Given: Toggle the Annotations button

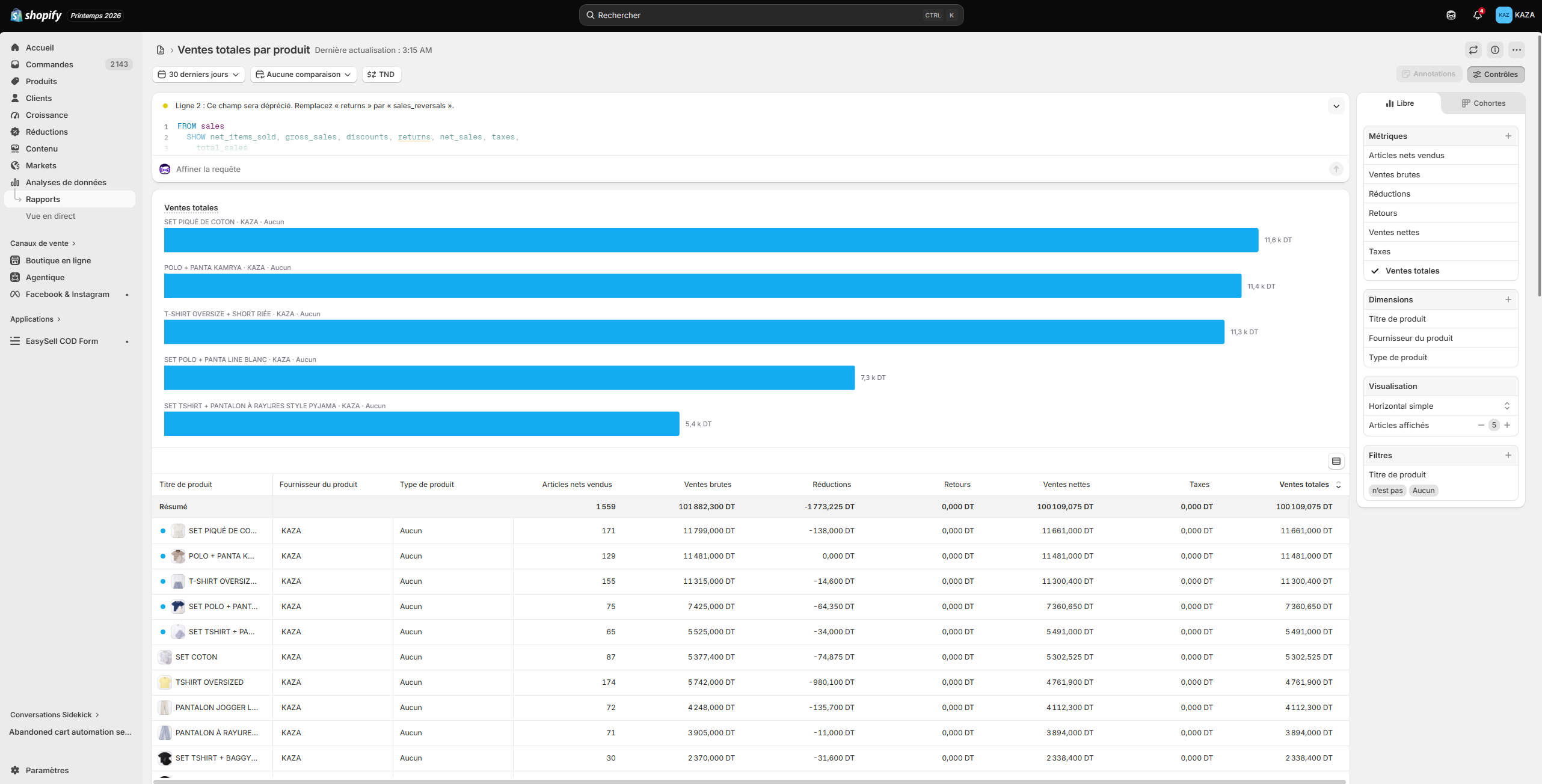Looking at the screenshot, I should [x=1429, y=74].
